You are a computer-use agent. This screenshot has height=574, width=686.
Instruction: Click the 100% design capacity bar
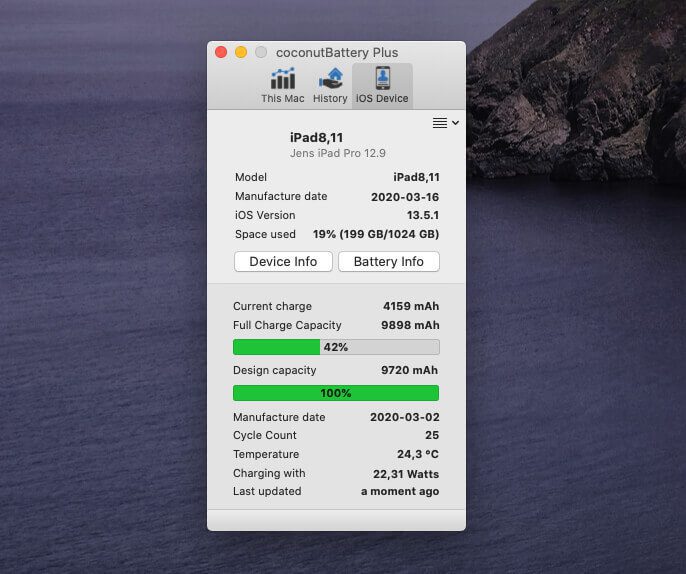pyautogui.click(x=336, y=393)
